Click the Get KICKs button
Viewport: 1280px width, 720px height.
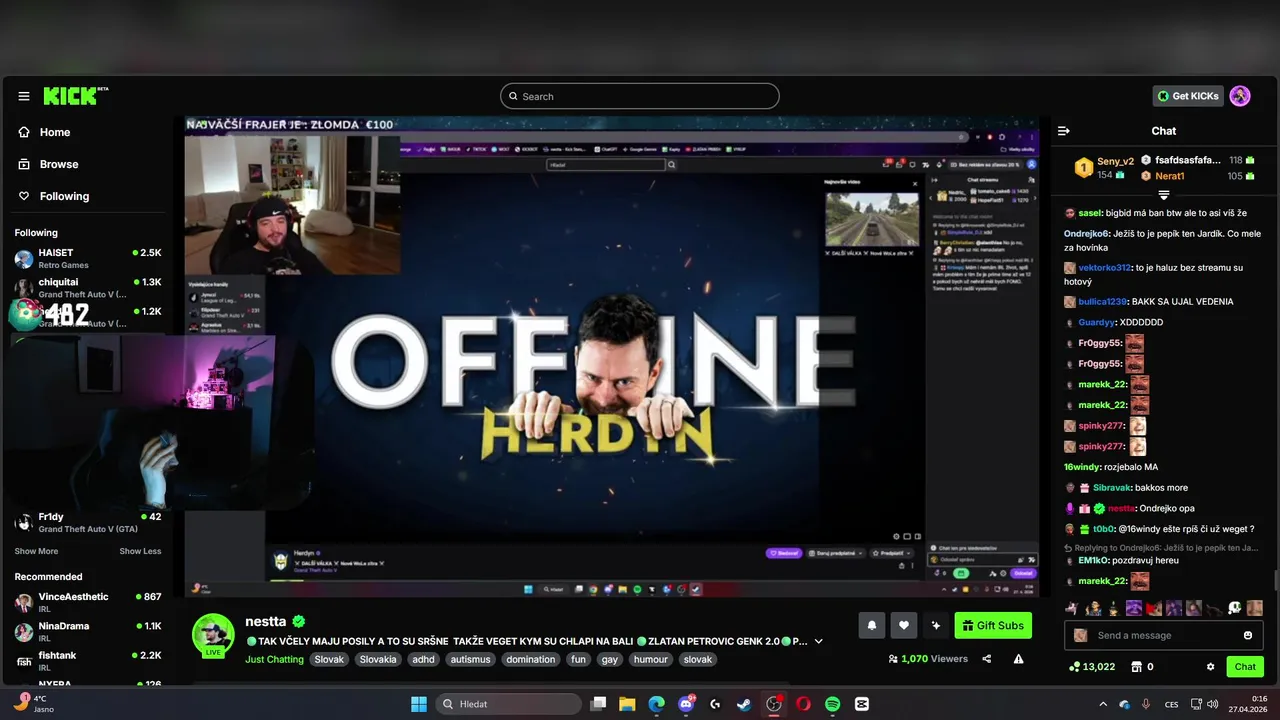pos(1188,96)
